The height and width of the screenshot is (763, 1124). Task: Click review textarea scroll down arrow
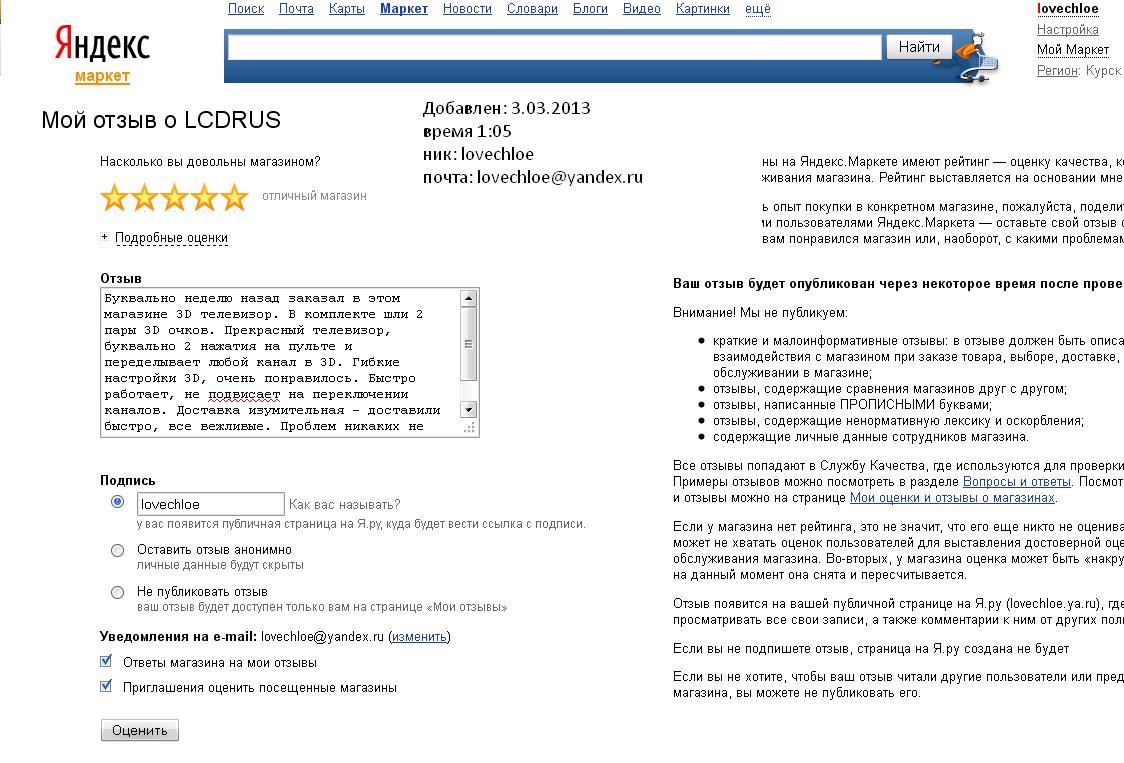[x=468, y=410]
